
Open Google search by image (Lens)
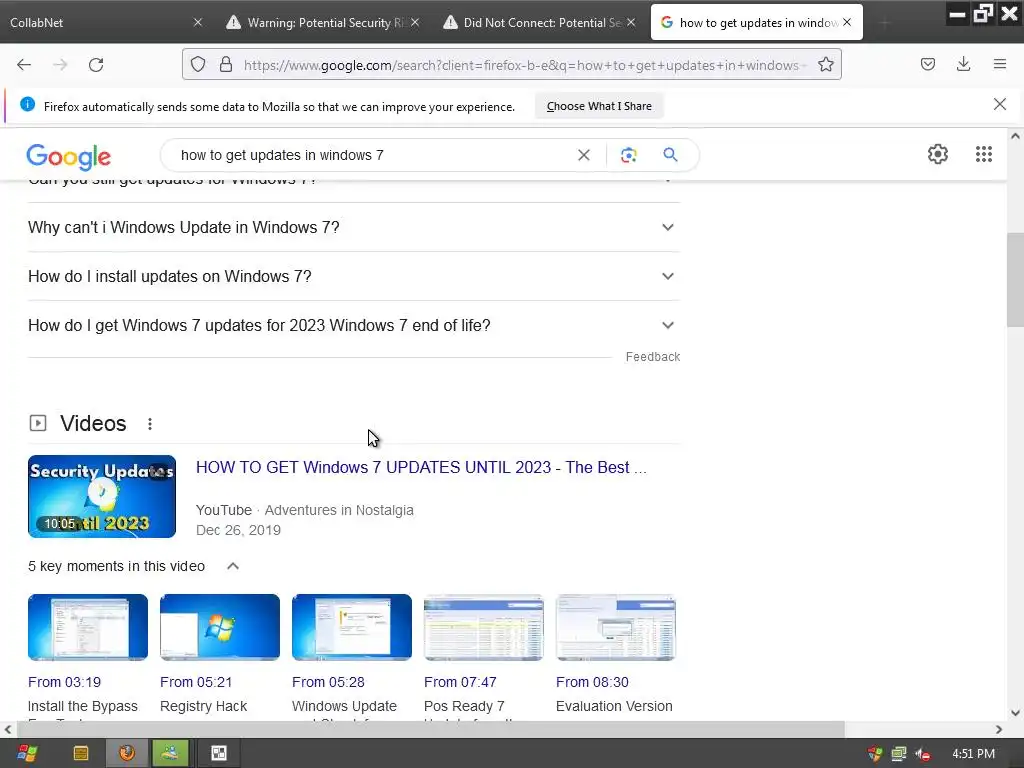[628, 155]
